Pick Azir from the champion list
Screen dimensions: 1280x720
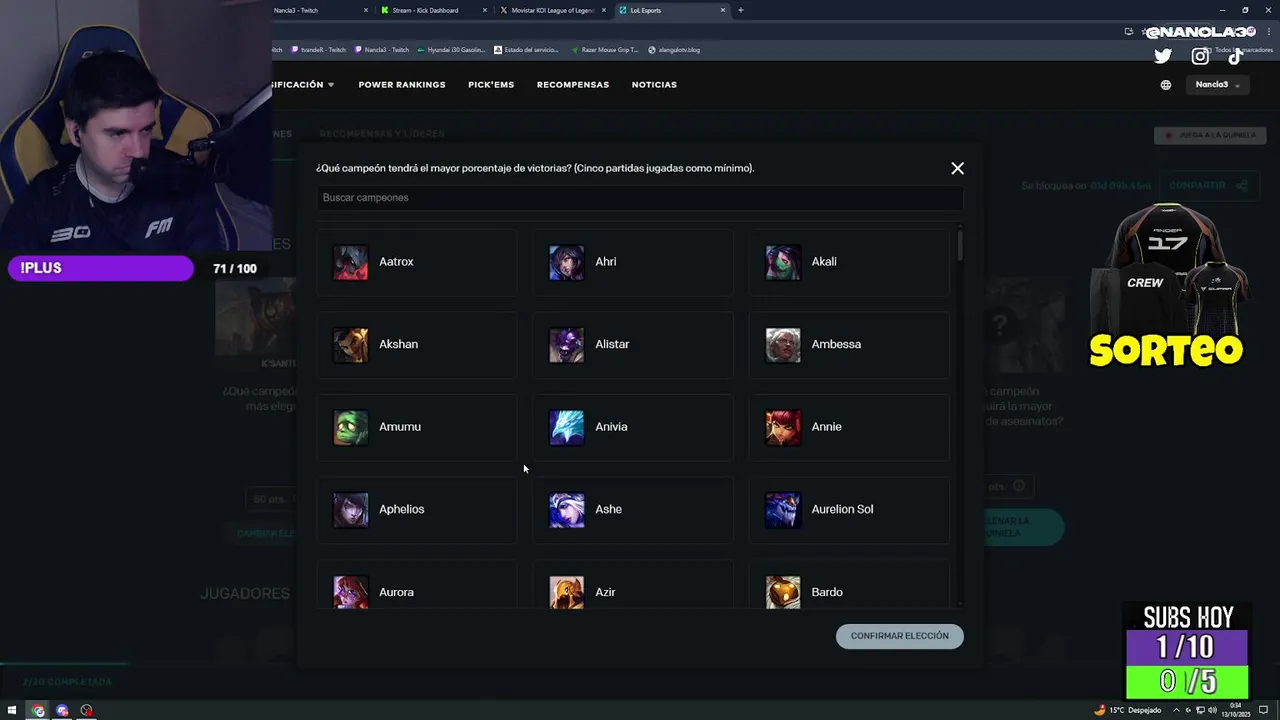pos(633,585)
